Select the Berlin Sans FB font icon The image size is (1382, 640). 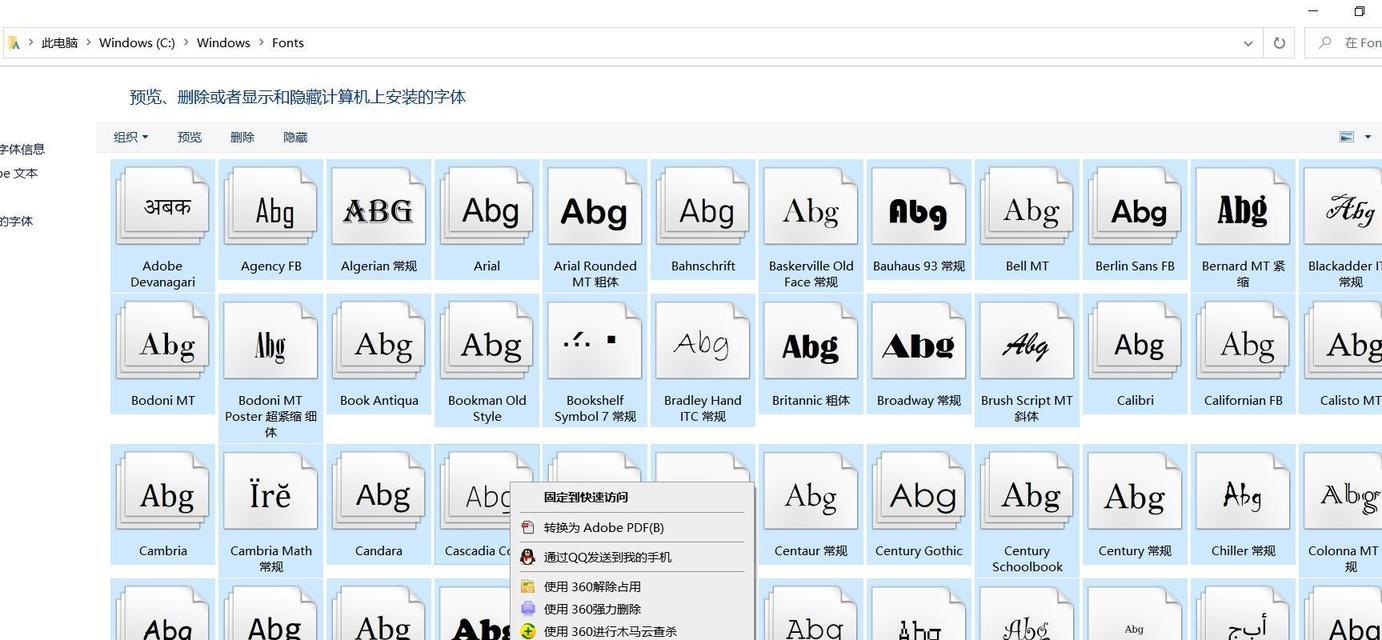(x=1135, y=206)
